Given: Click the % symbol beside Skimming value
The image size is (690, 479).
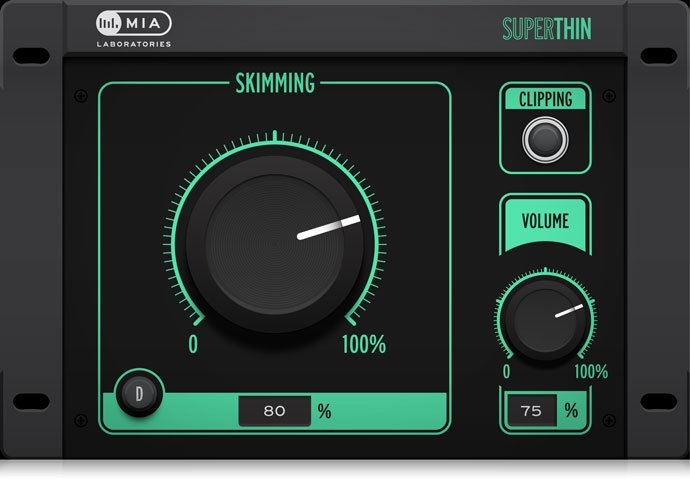Looking at the screenshot, I should [324, 410].
